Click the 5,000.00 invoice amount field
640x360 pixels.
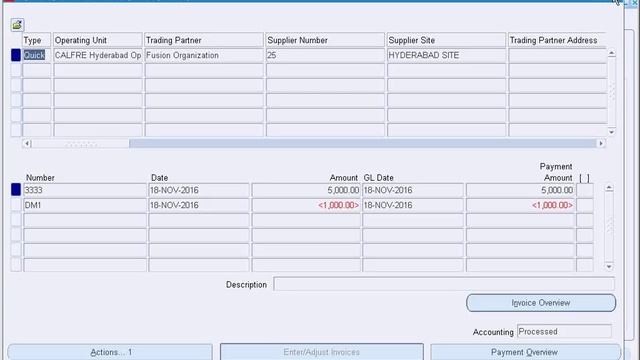(x=306, y=190)
